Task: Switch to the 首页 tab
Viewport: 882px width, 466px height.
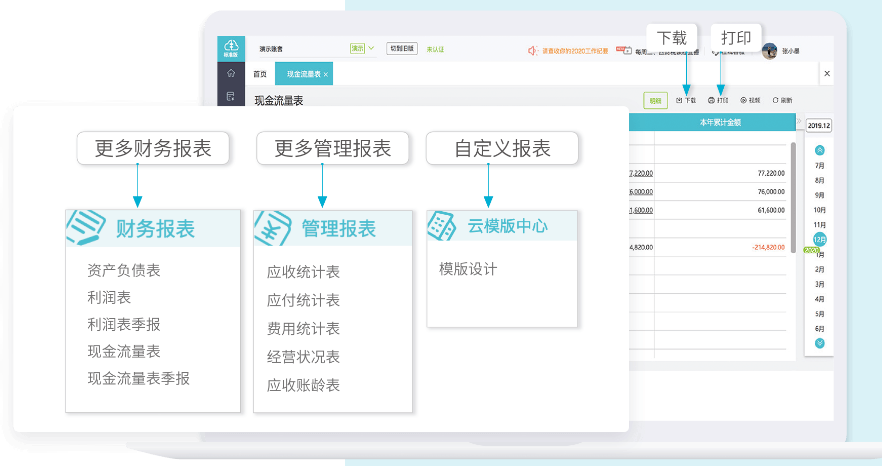Action: coord(260,74)
